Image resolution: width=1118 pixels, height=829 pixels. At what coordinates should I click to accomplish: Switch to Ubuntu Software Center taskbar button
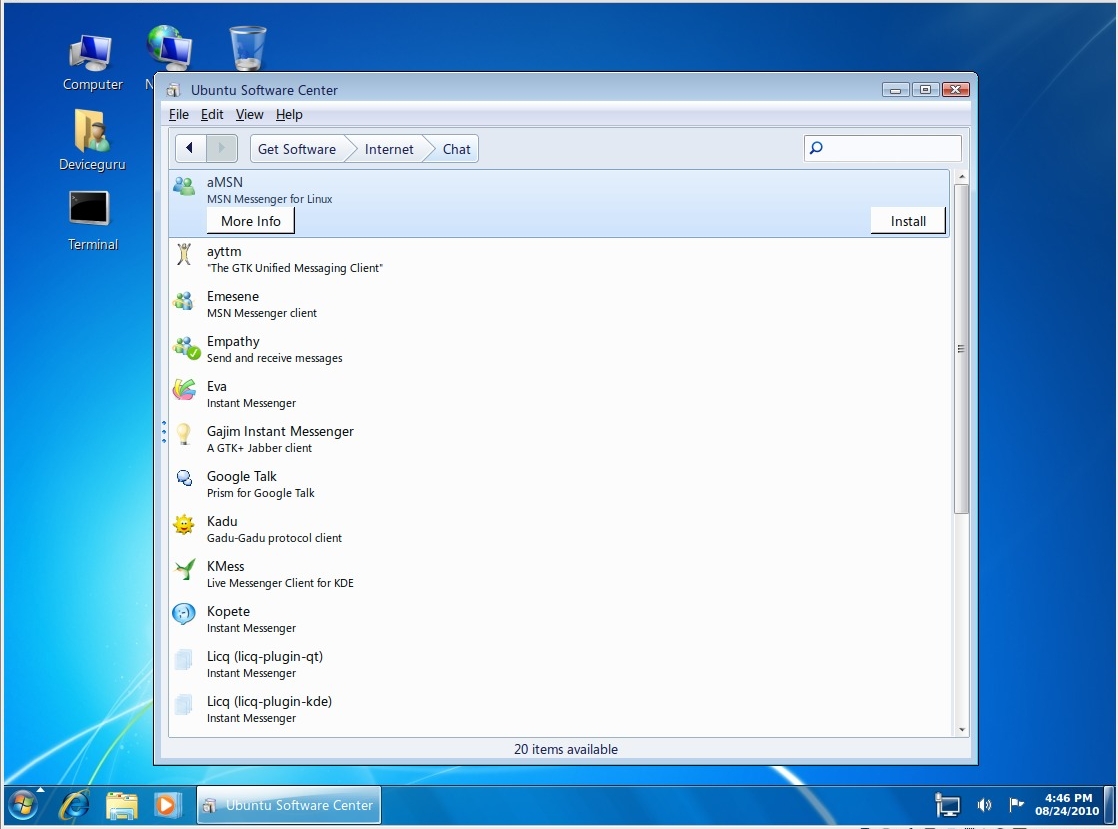289,805
